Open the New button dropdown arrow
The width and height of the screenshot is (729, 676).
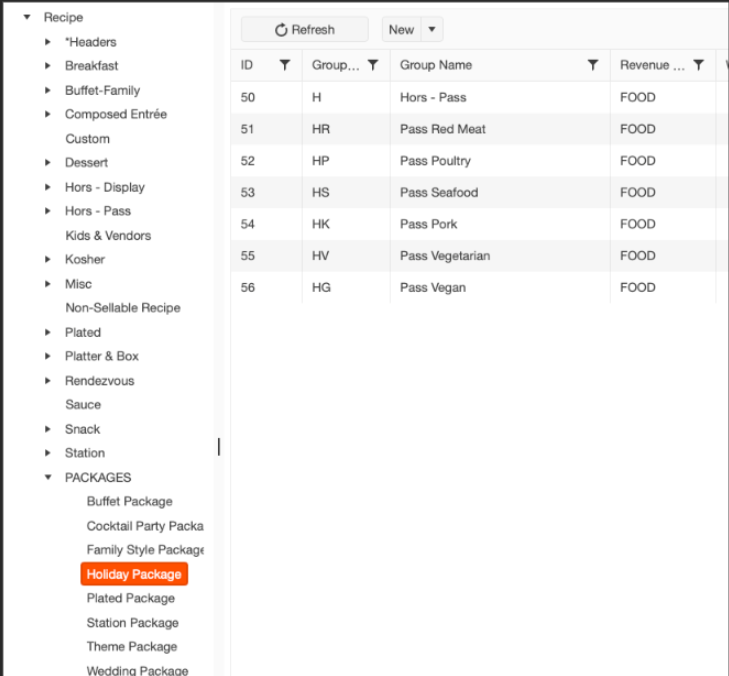(432, 30)
